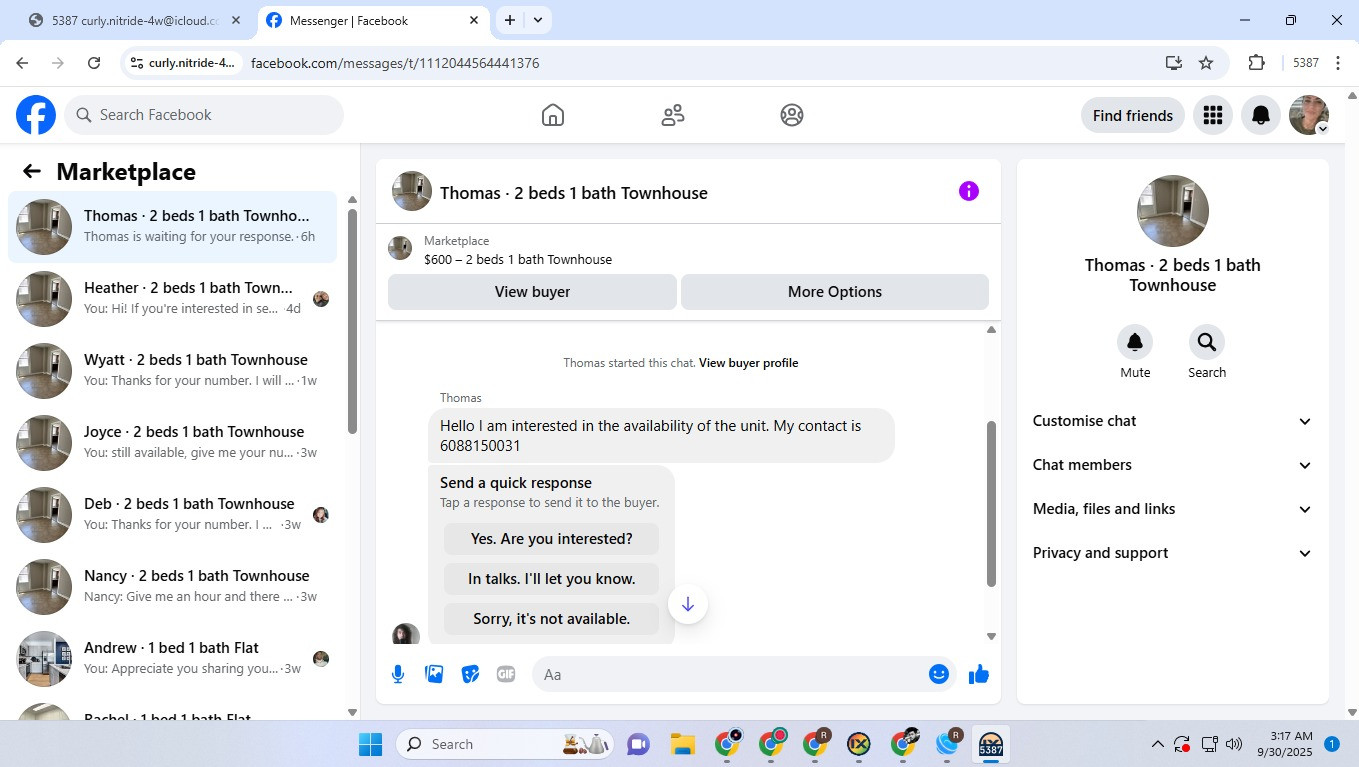Search in conversation using magnifier icon
The image size is (1359, 767).
[x=1207, y=342]
